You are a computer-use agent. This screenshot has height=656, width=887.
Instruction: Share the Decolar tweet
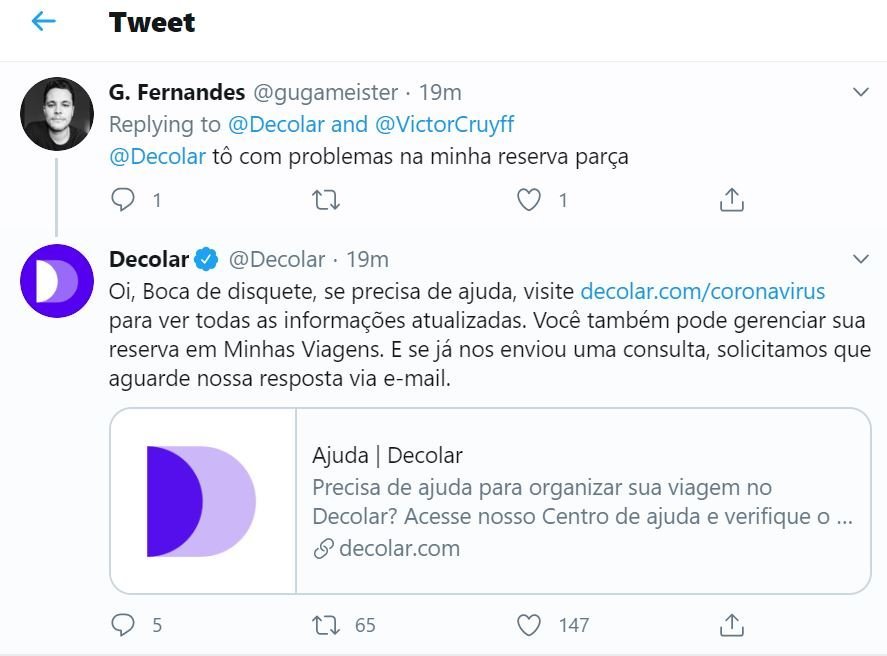point(732,625)
